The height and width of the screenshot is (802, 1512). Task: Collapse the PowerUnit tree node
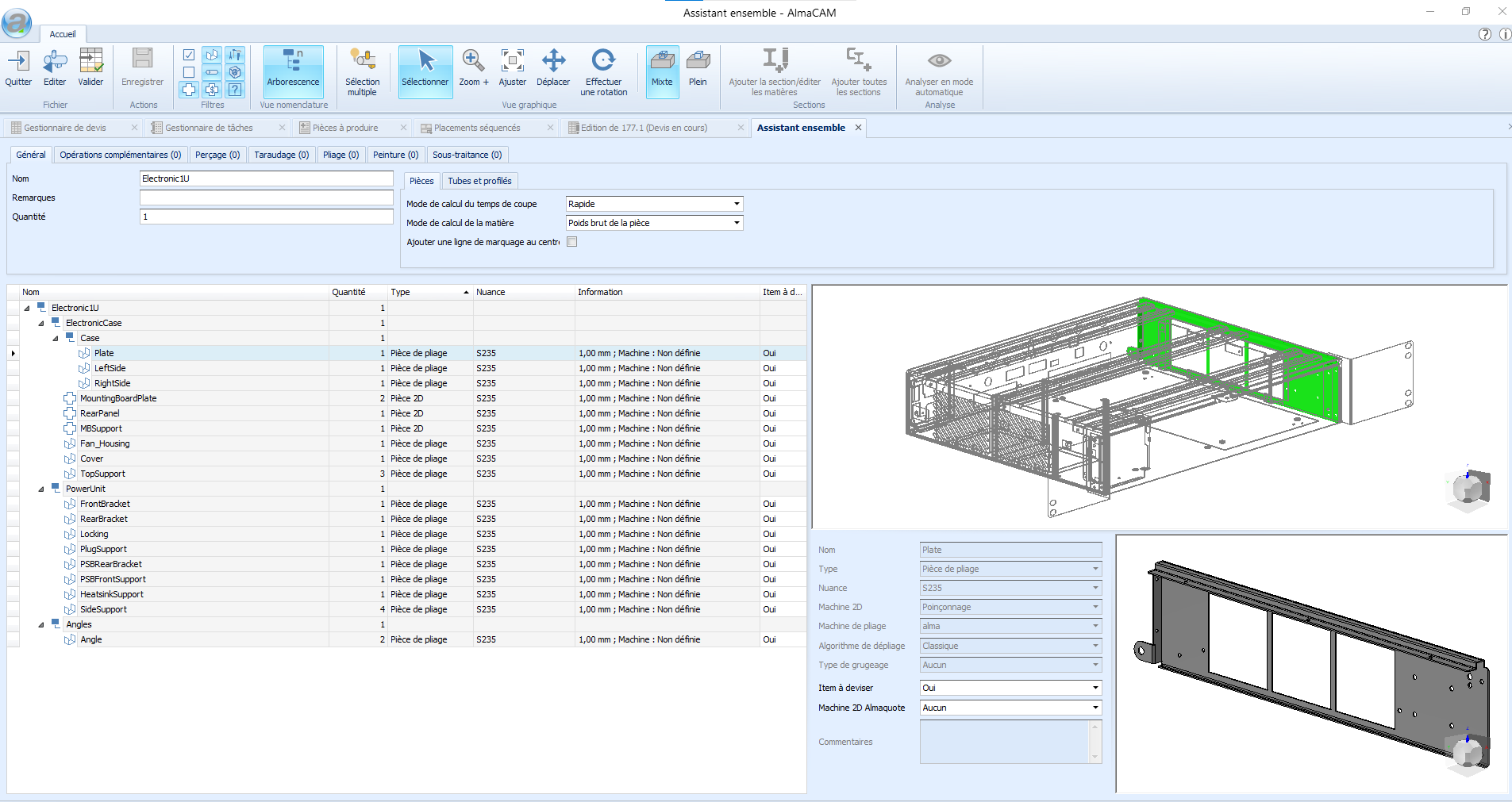(41, 489)
